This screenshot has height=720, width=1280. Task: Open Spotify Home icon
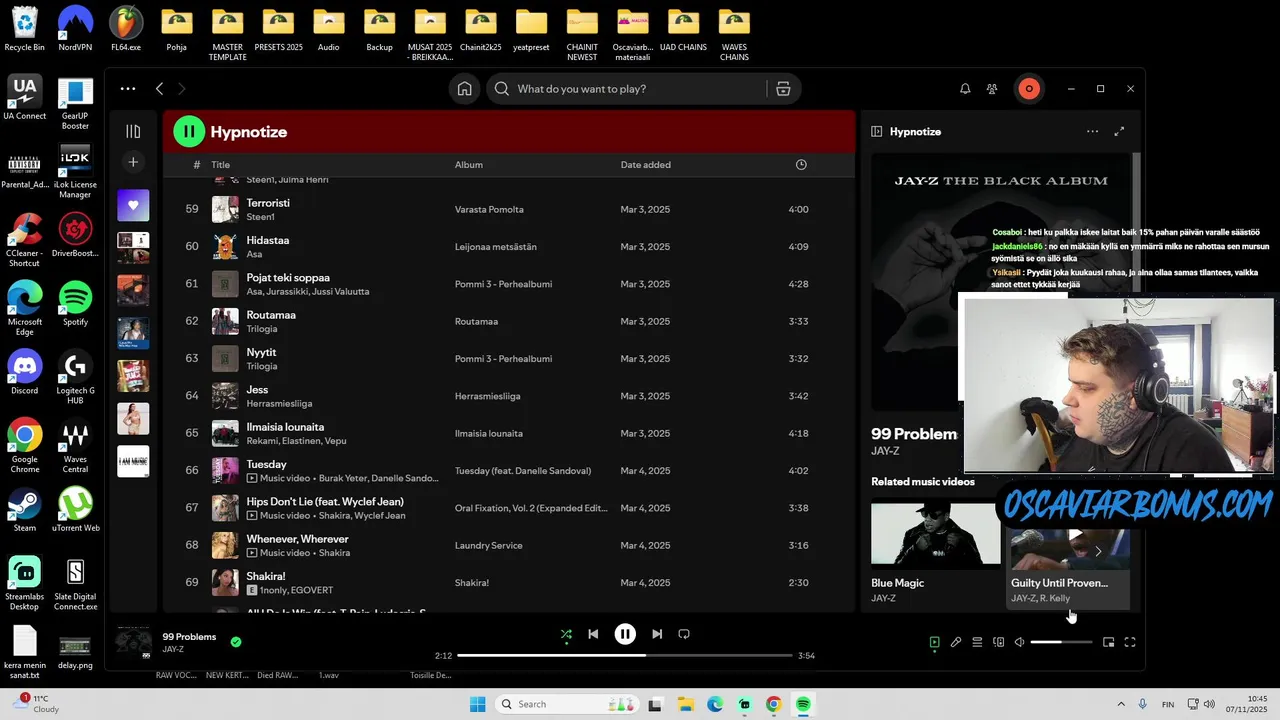465,89
